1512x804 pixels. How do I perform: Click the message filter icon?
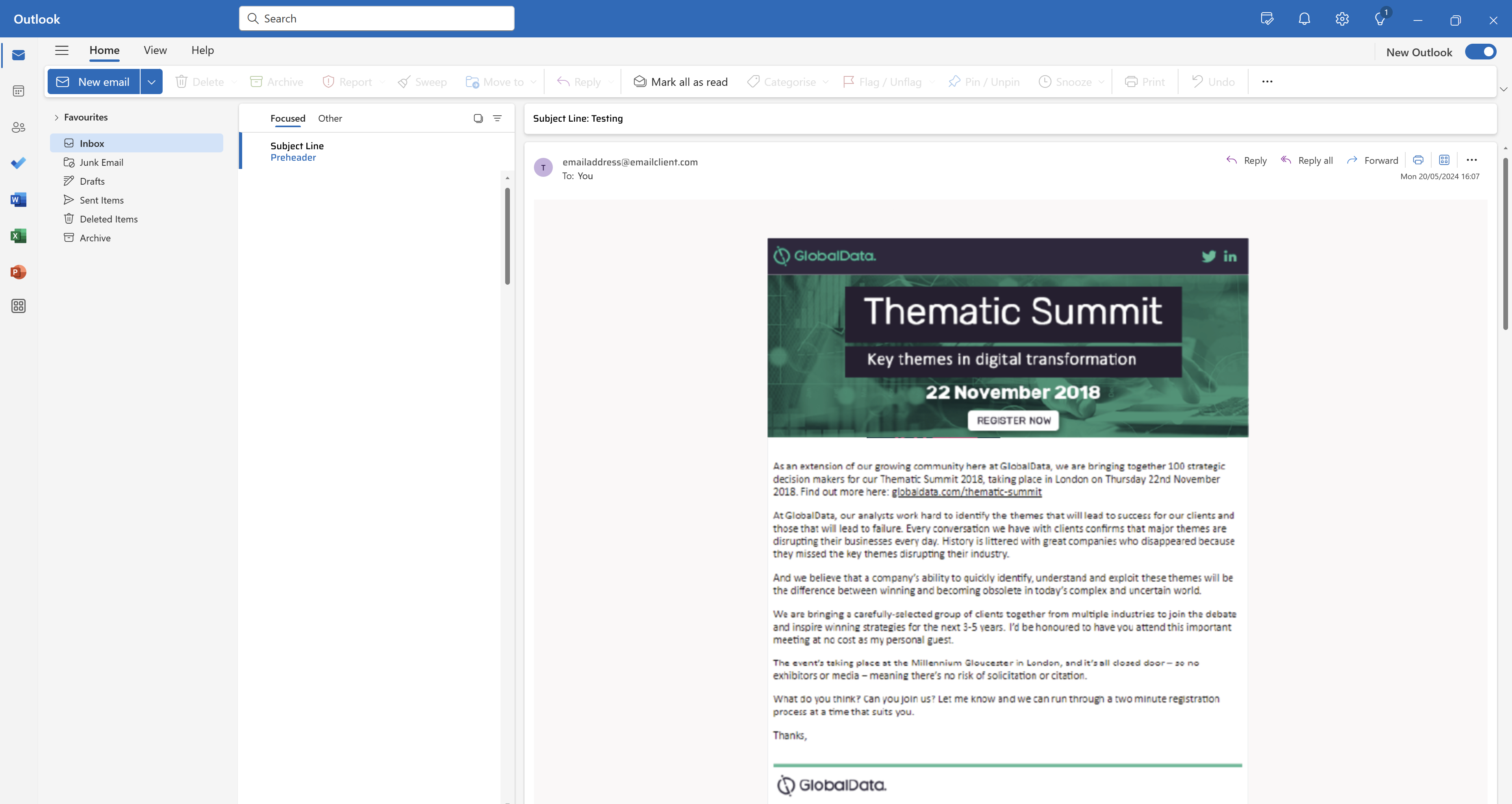click(x=497, y=119)
